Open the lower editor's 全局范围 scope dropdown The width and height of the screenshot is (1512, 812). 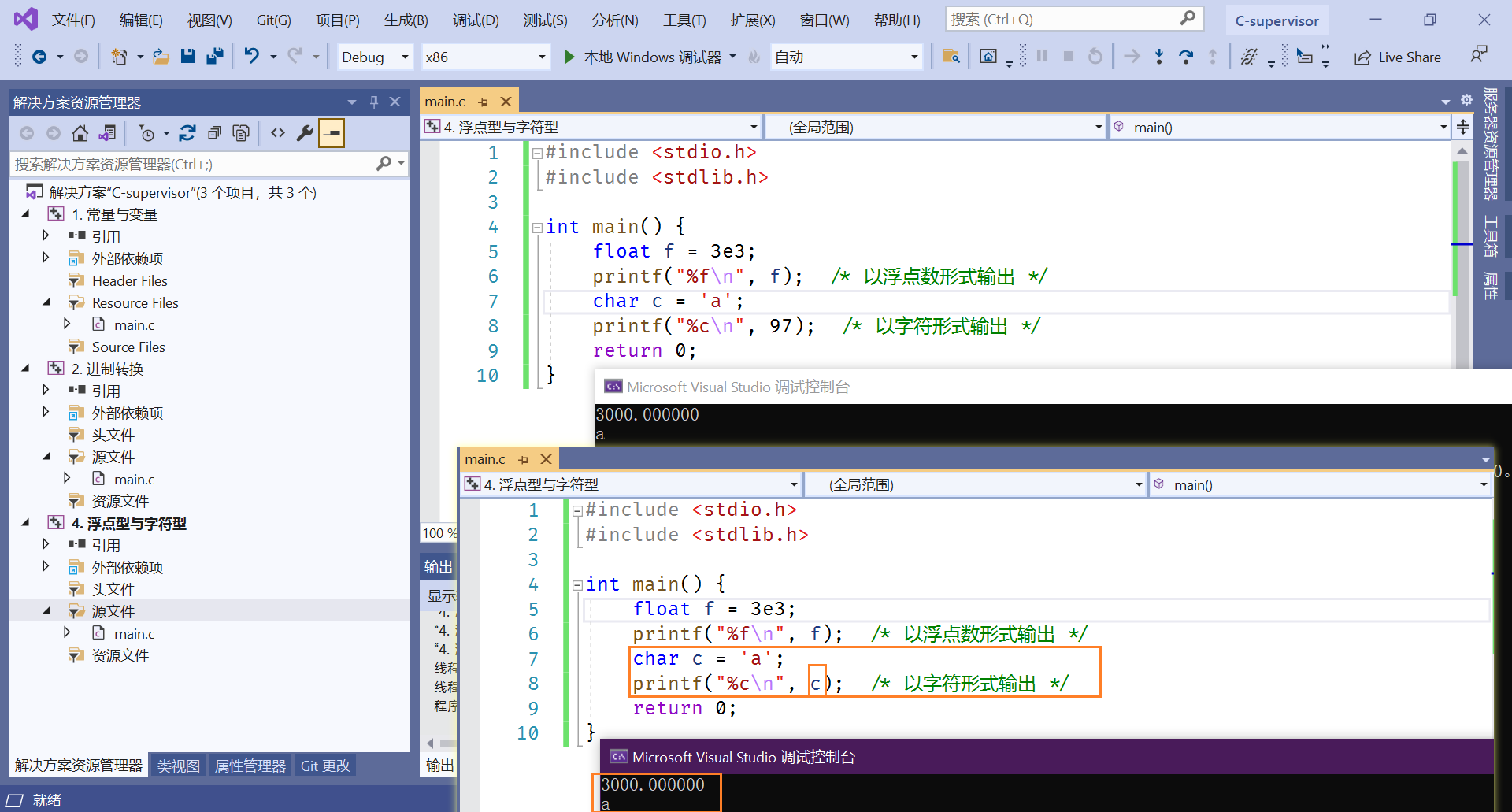pyautogui.click(x=975, y=484)
